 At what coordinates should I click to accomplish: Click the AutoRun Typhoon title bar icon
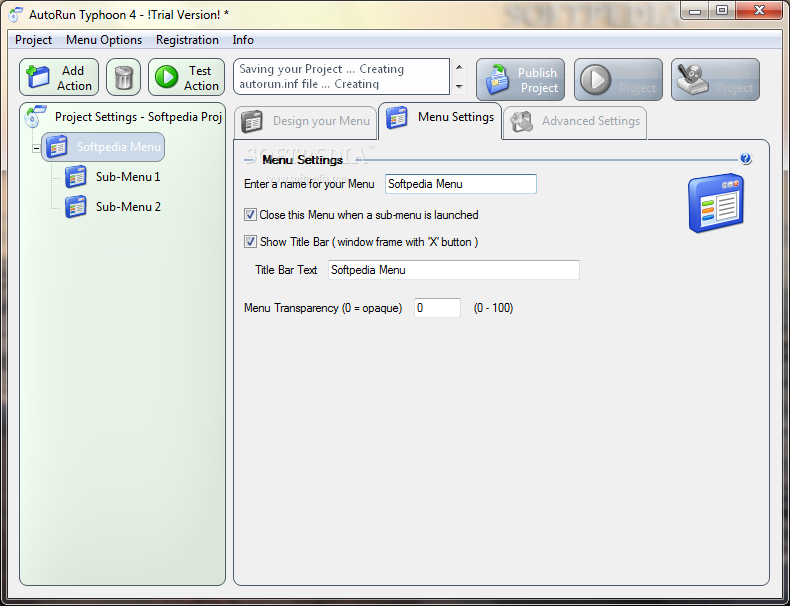16,15
